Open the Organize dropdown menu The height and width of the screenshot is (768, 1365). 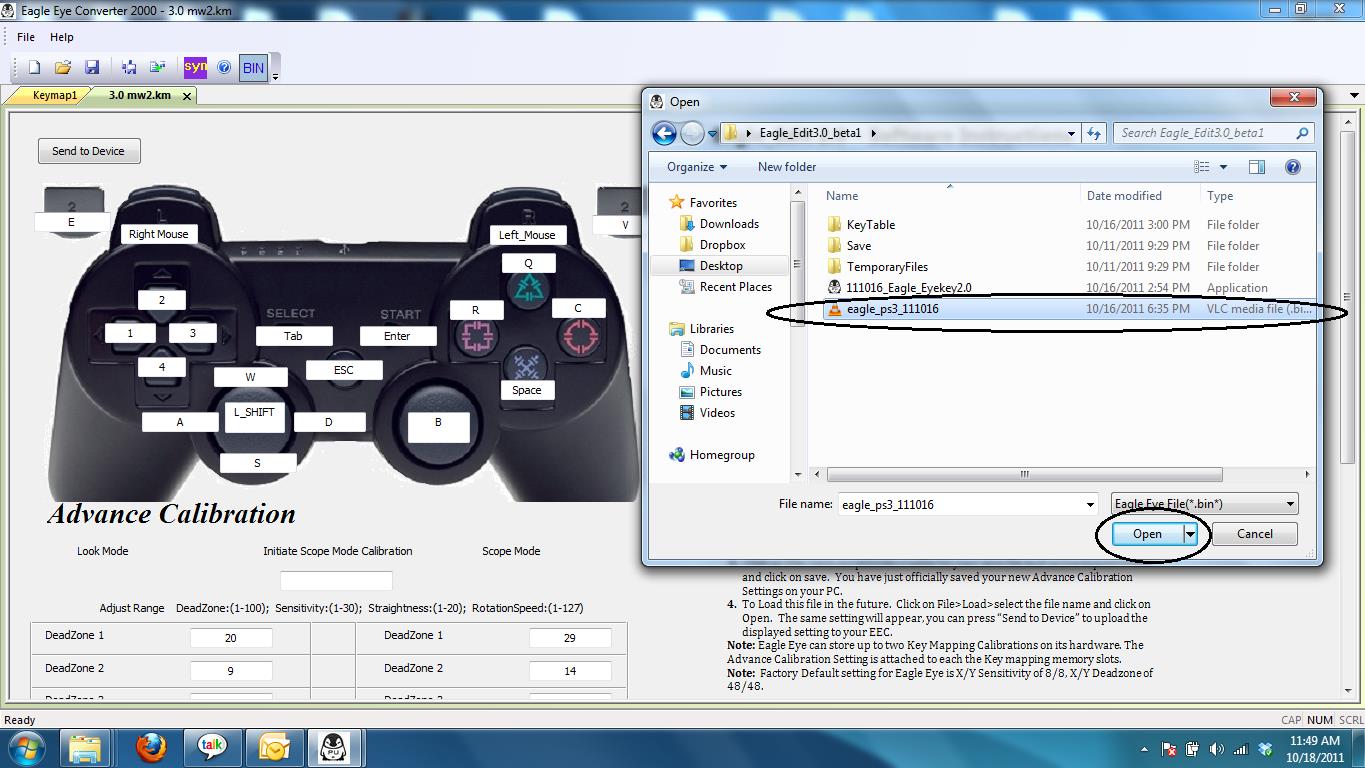tap(697, 167)
